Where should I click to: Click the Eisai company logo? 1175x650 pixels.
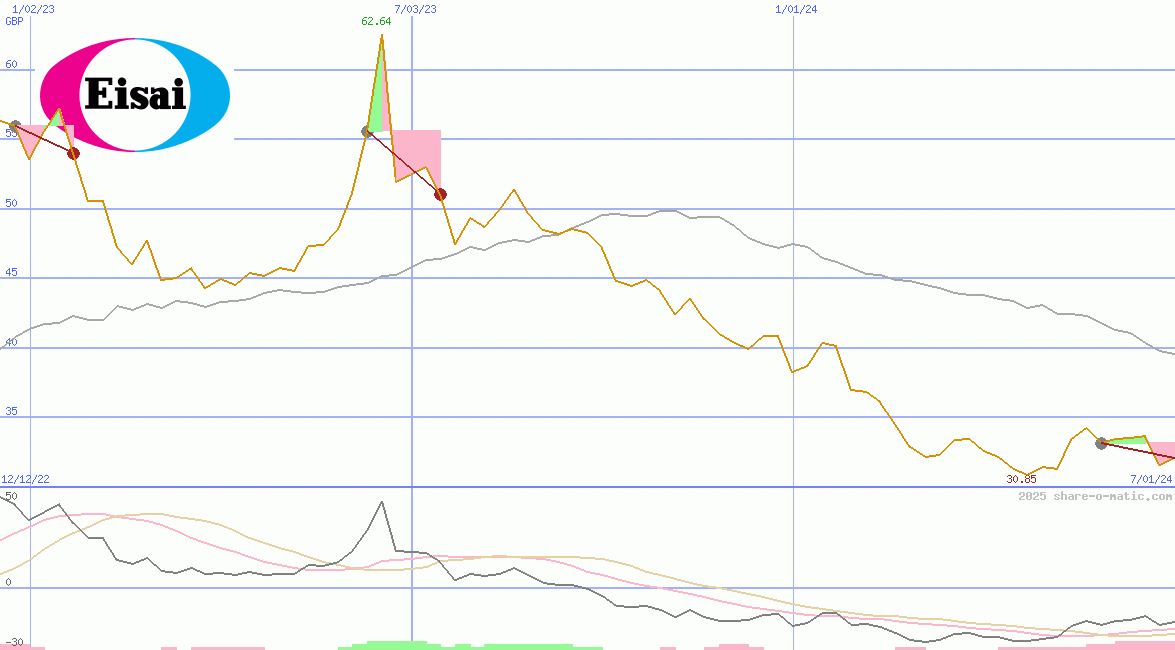tap(134, 94)
